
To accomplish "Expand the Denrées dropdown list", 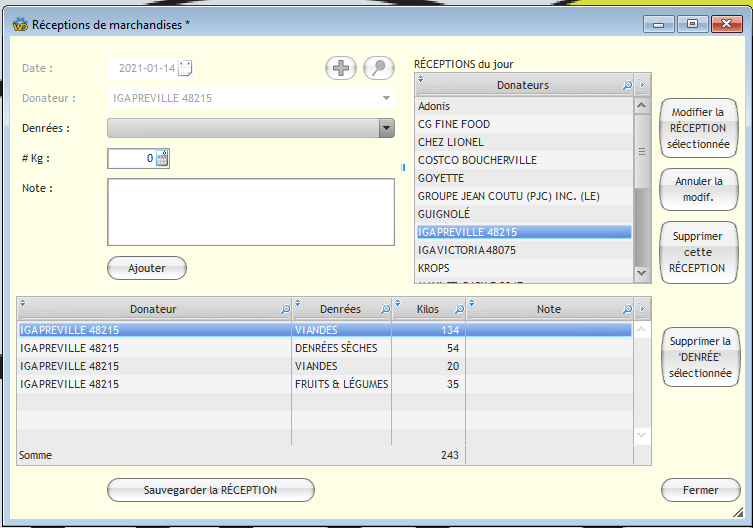I will 386,128.
